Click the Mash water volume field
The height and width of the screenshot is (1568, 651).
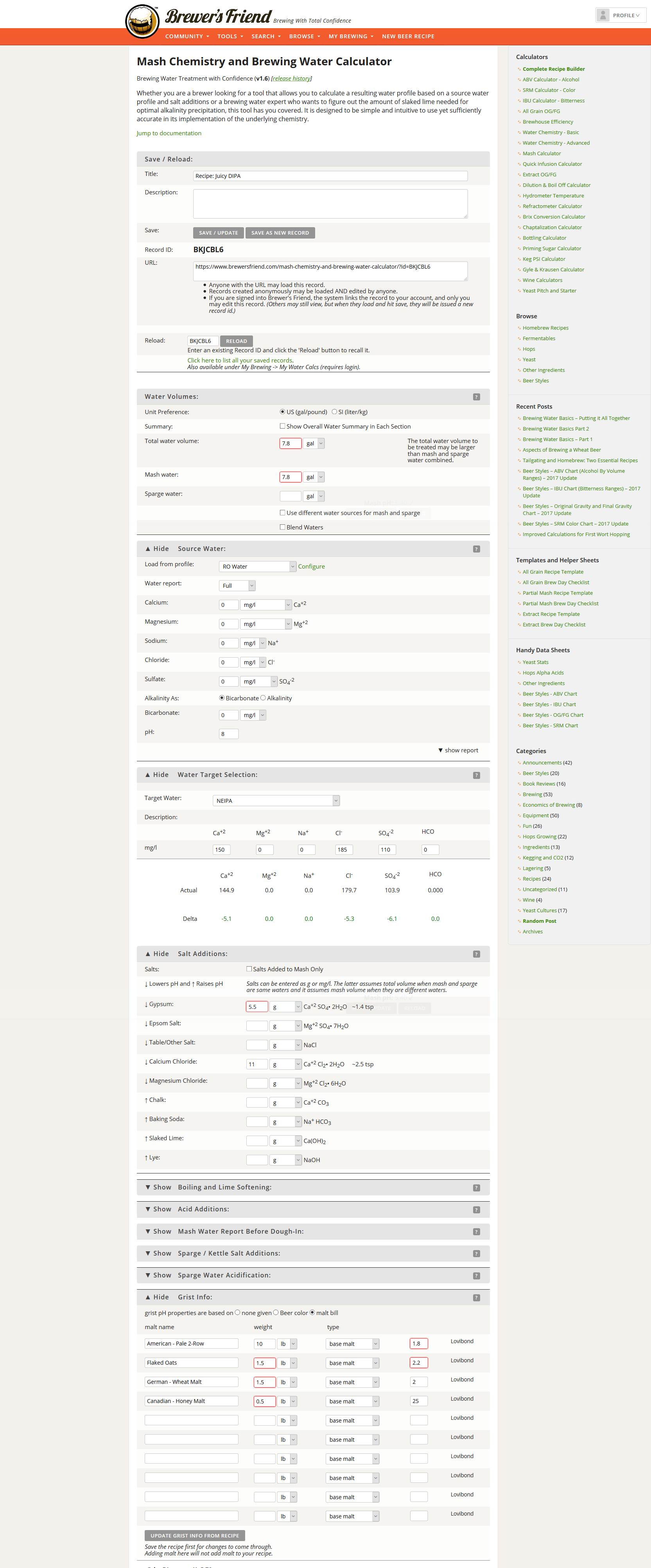[x=290, y=477]
